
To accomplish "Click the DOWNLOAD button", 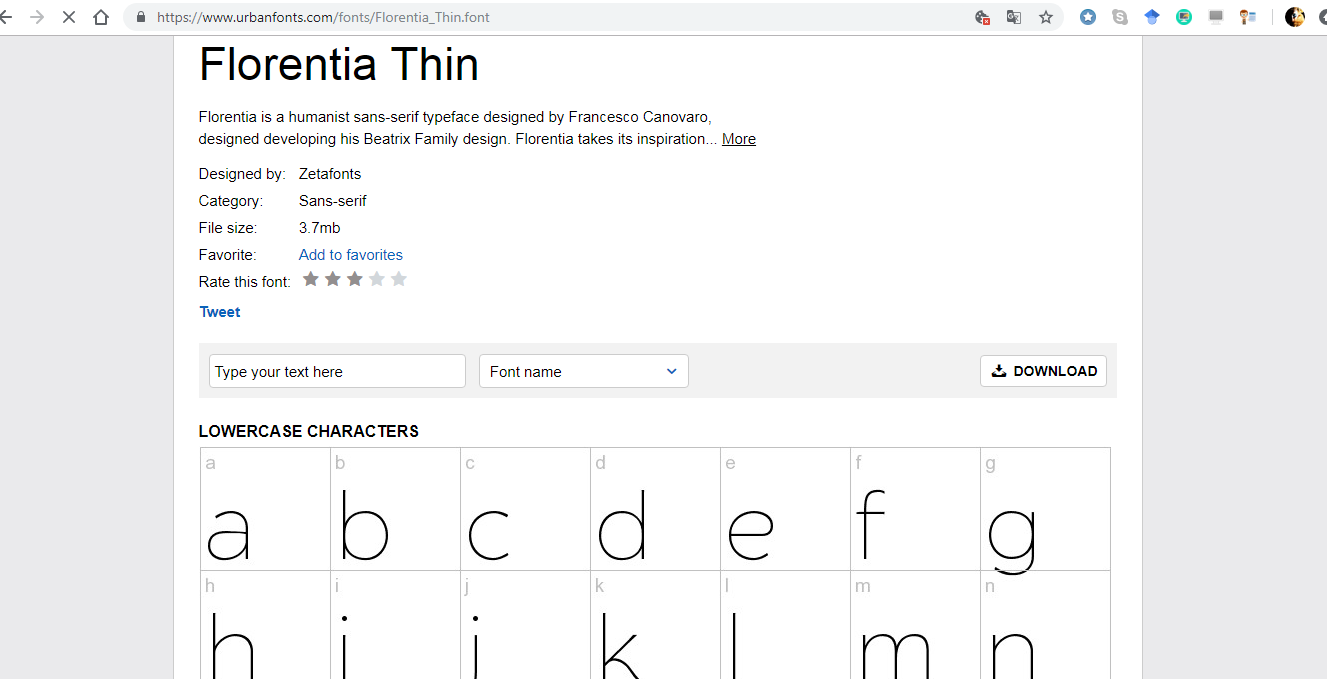I will coord(1043,371).
